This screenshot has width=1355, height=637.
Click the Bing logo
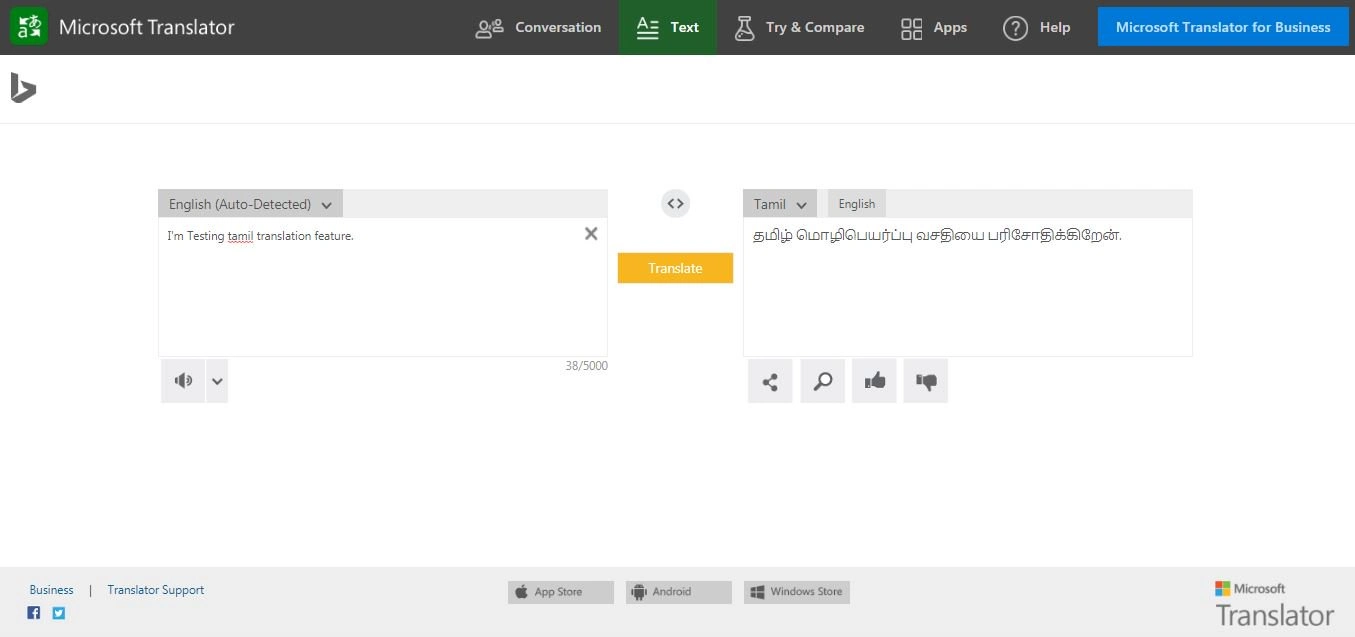(22, 88)
